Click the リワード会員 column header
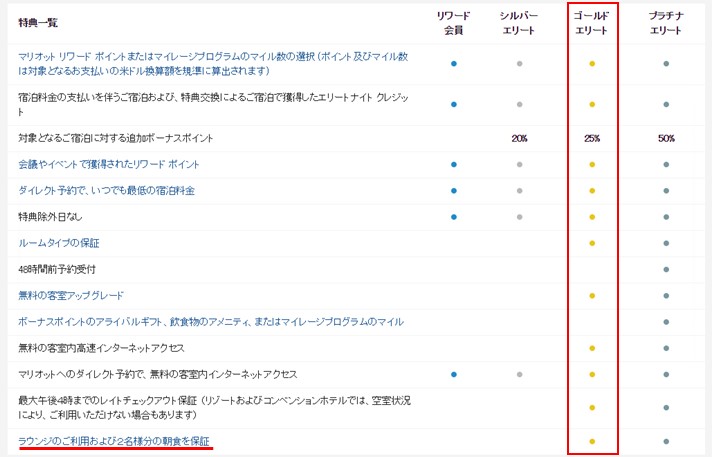Image resolution: width=712 pixels, height=457 pixels. [453, 23]
